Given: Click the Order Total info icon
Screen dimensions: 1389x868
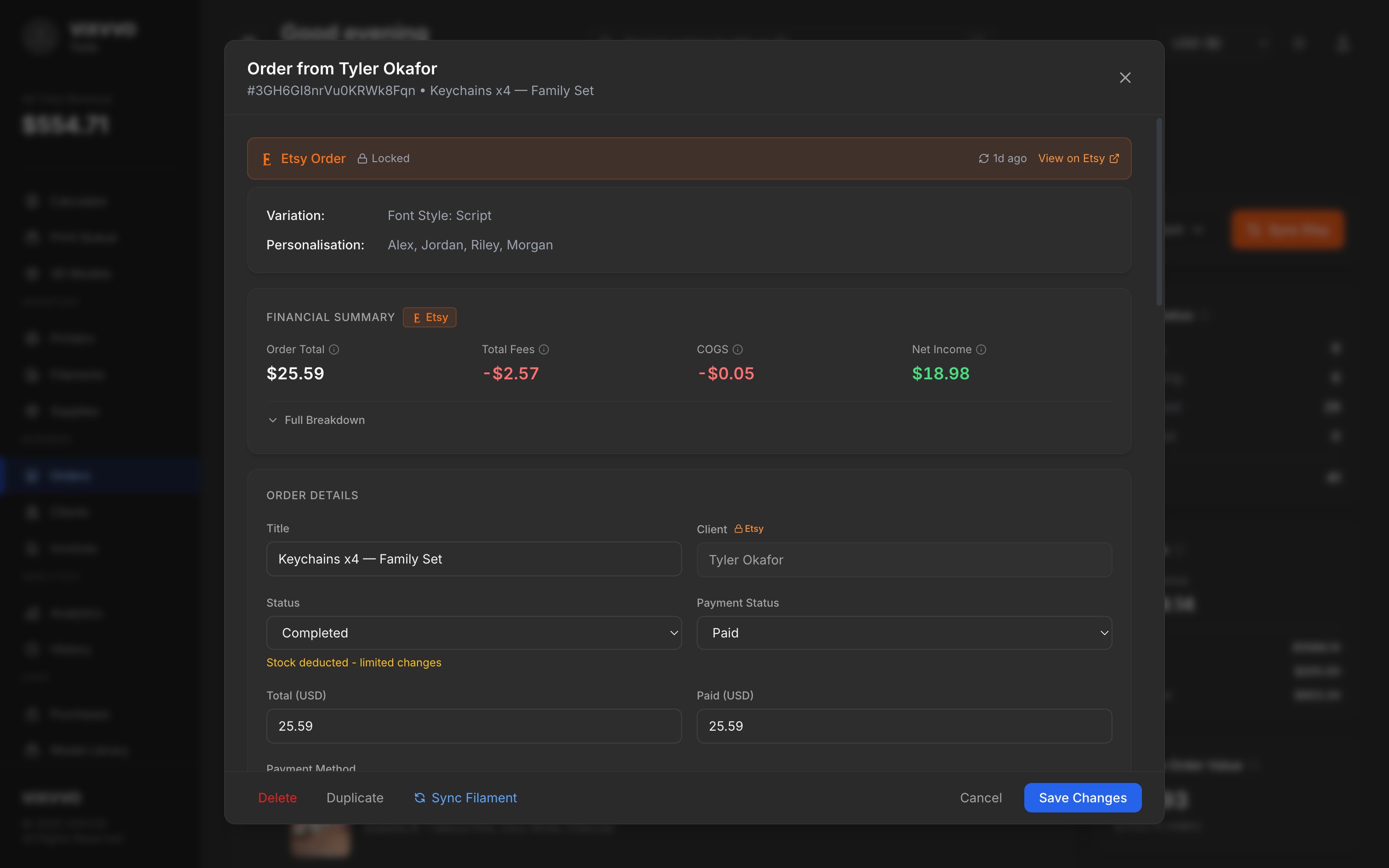Looking at the screenshot, I should (x=334, y=349).
